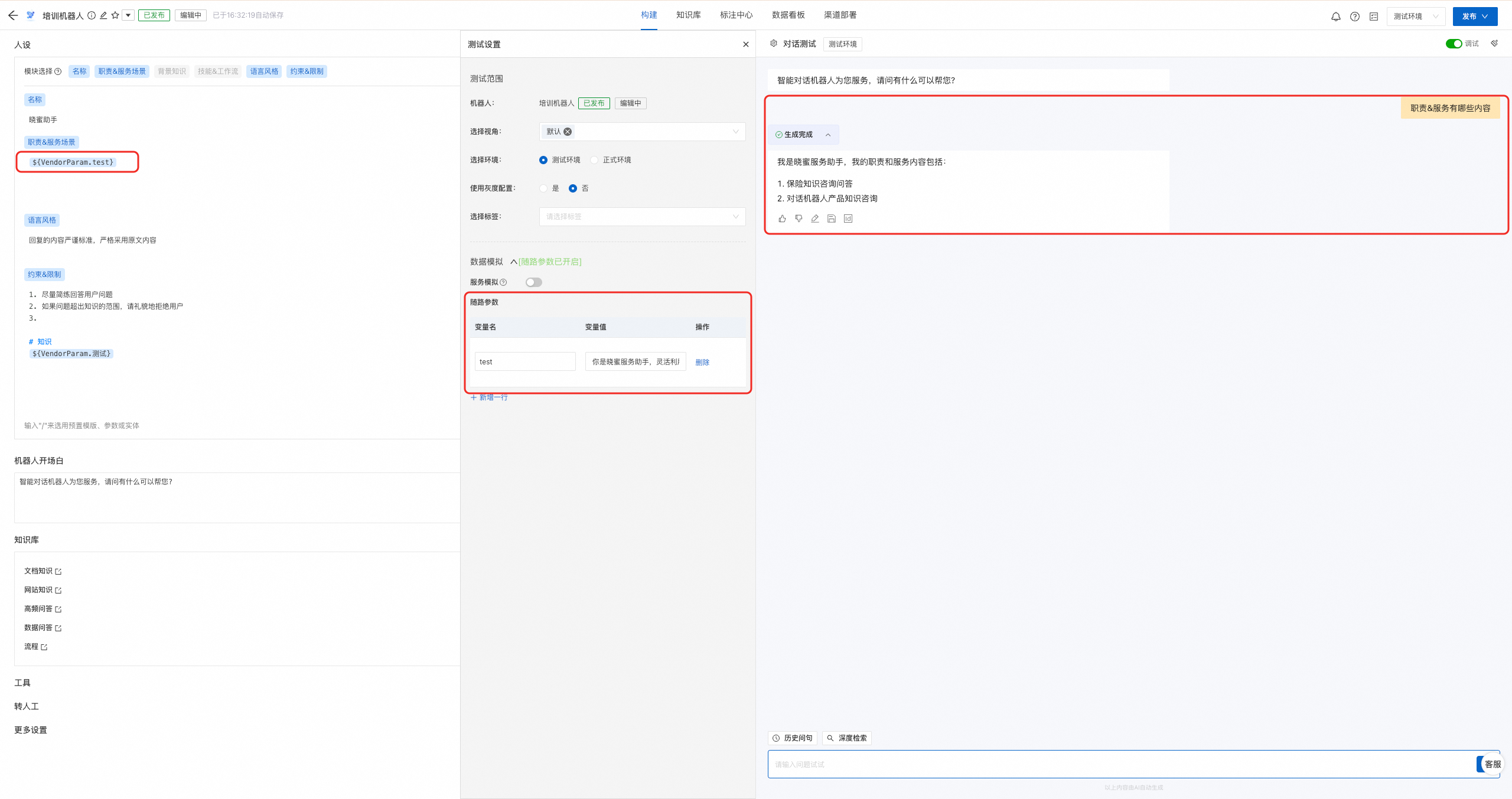Close the 测试设置 panel

(x=746, y=44)
